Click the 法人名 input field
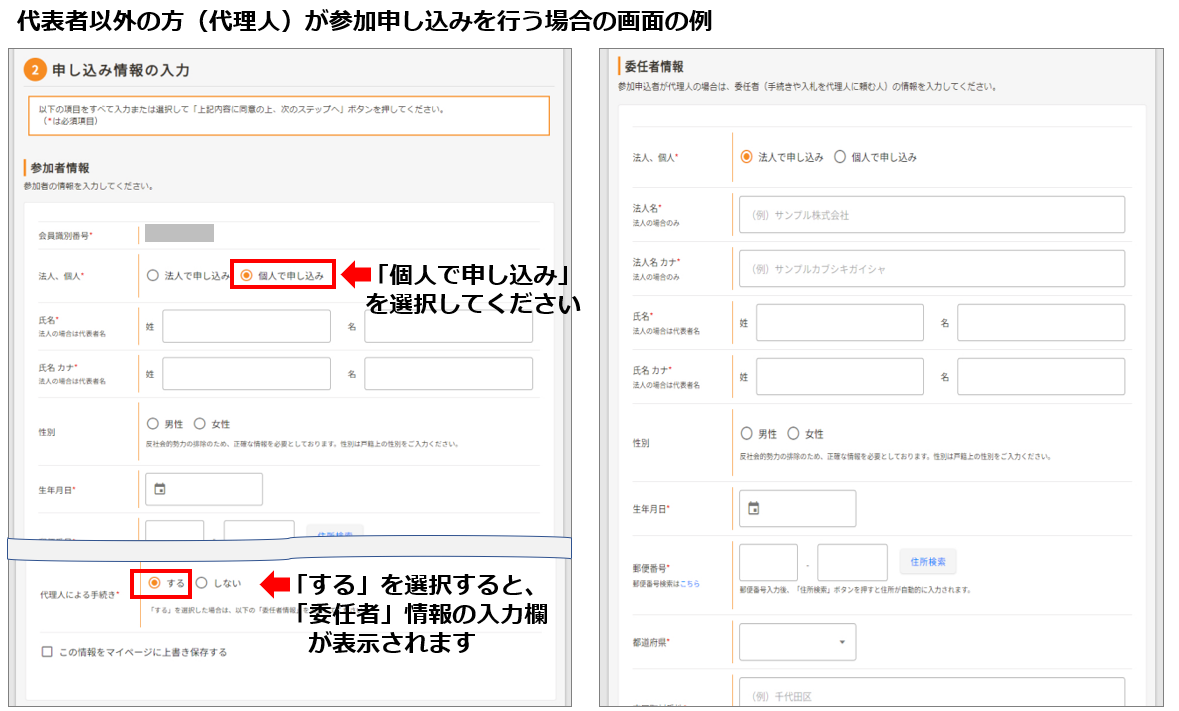This screenshot has width=1179, height=711. click(x=931, y=215)
